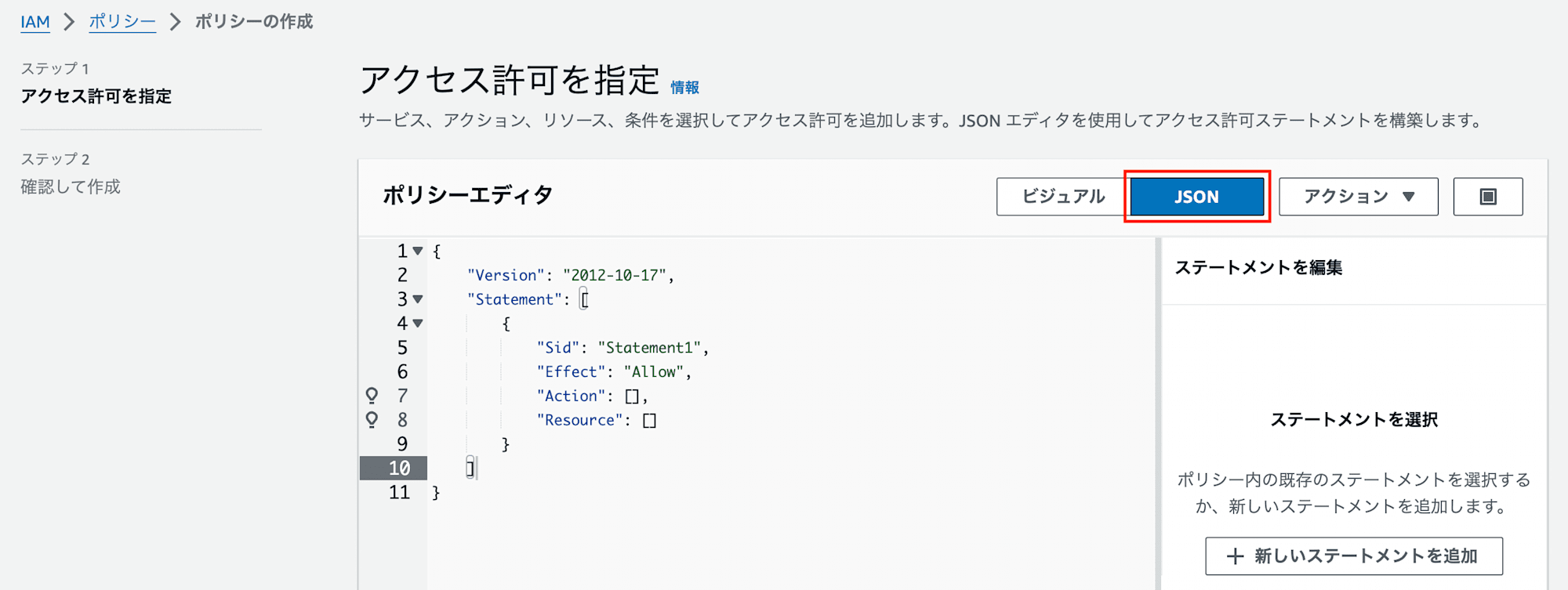Click the "2012-10-17" value in editor

click(615, 275)
